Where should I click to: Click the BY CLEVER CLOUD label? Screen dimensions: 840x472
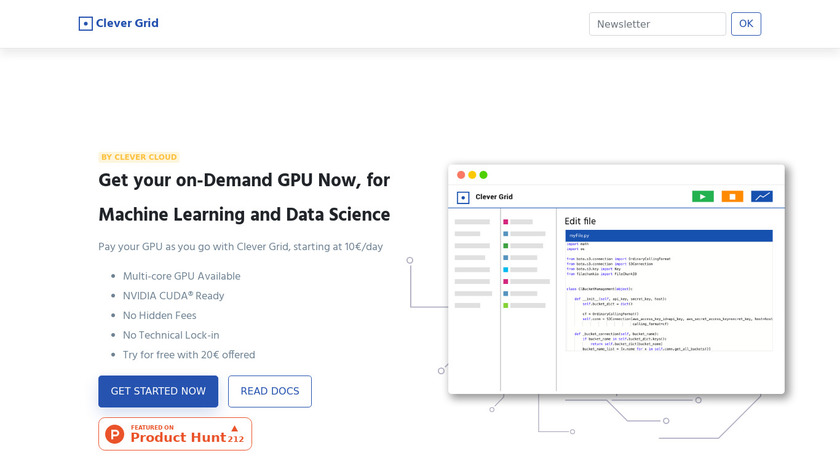click(x=138, y=157)
